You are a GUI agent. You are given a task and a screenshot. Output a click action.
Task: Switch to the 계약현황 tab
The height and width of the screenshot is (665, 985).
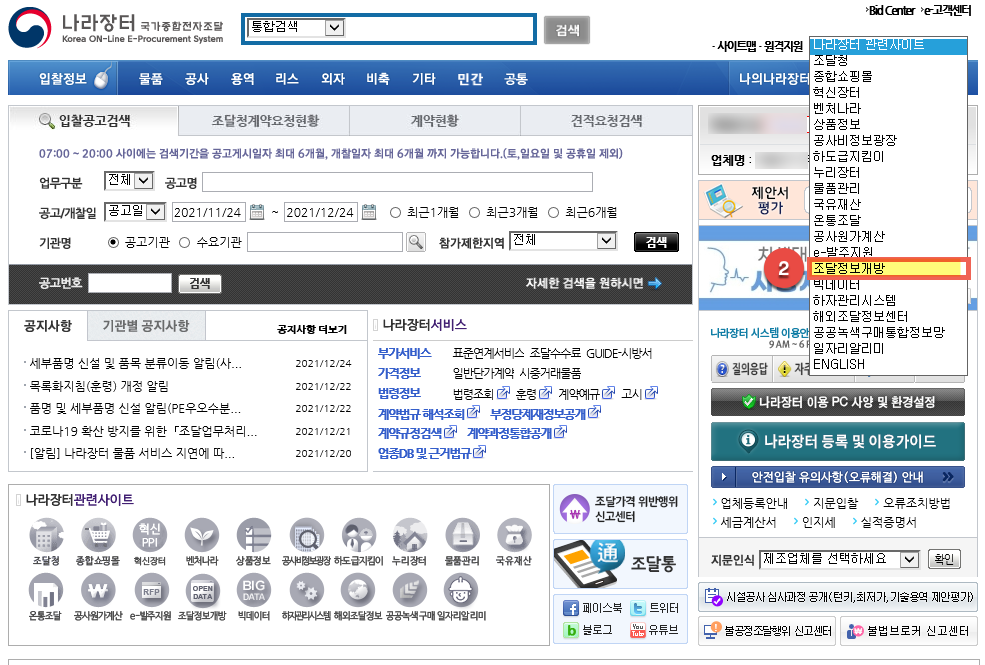click(x=435, y=121)
